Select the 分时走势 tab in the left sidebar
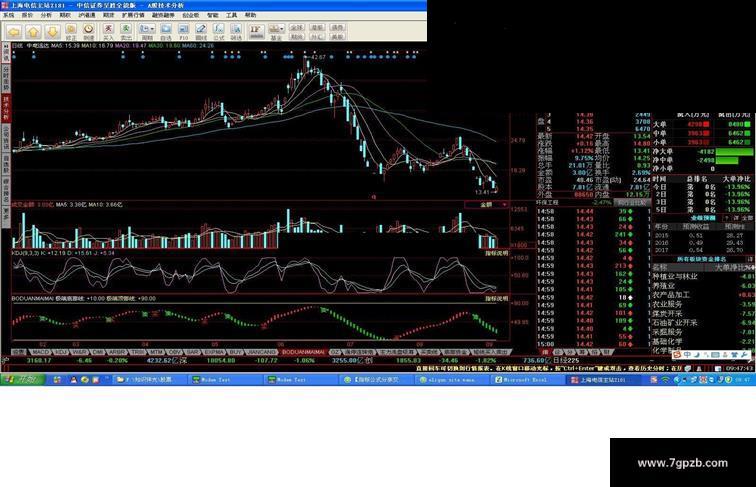This screenshot has width=756, height=487. click(6, 78)
